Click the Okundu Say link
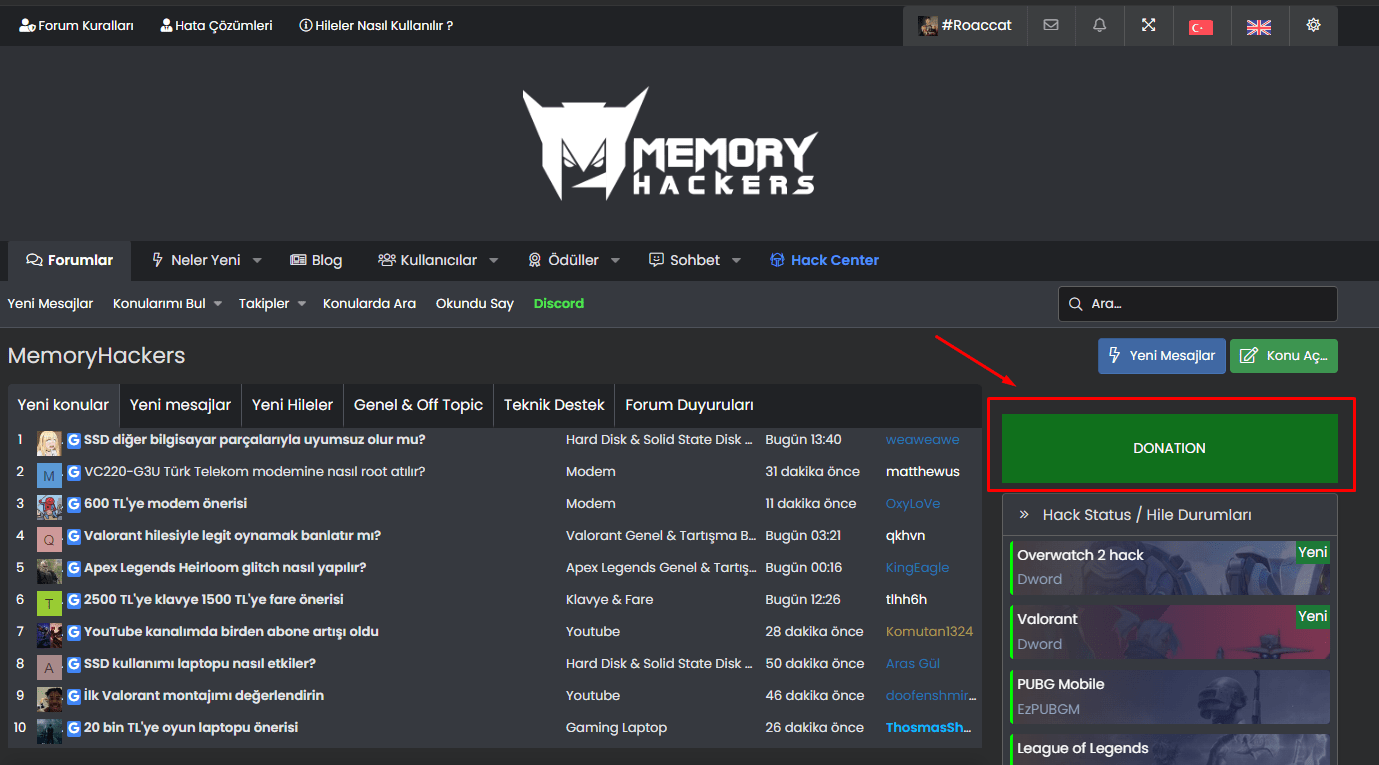The image size is (1379, 765). tap(475, 304)
